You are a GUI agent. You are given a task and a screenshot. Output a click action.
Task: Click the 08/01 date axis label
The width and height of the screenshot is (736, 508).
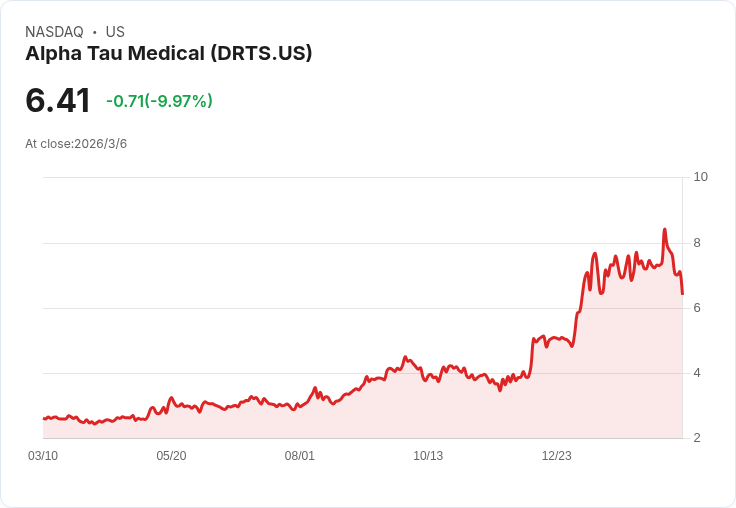[299, 456]
